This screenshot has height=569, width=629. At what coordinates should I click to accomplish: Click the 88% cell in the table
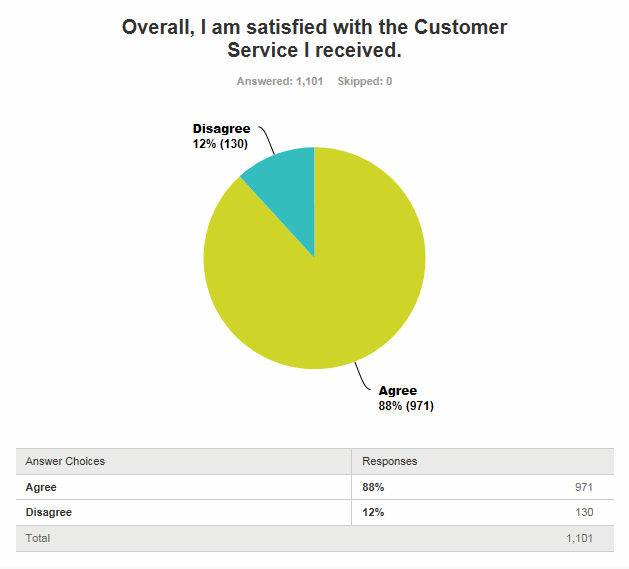373,487
